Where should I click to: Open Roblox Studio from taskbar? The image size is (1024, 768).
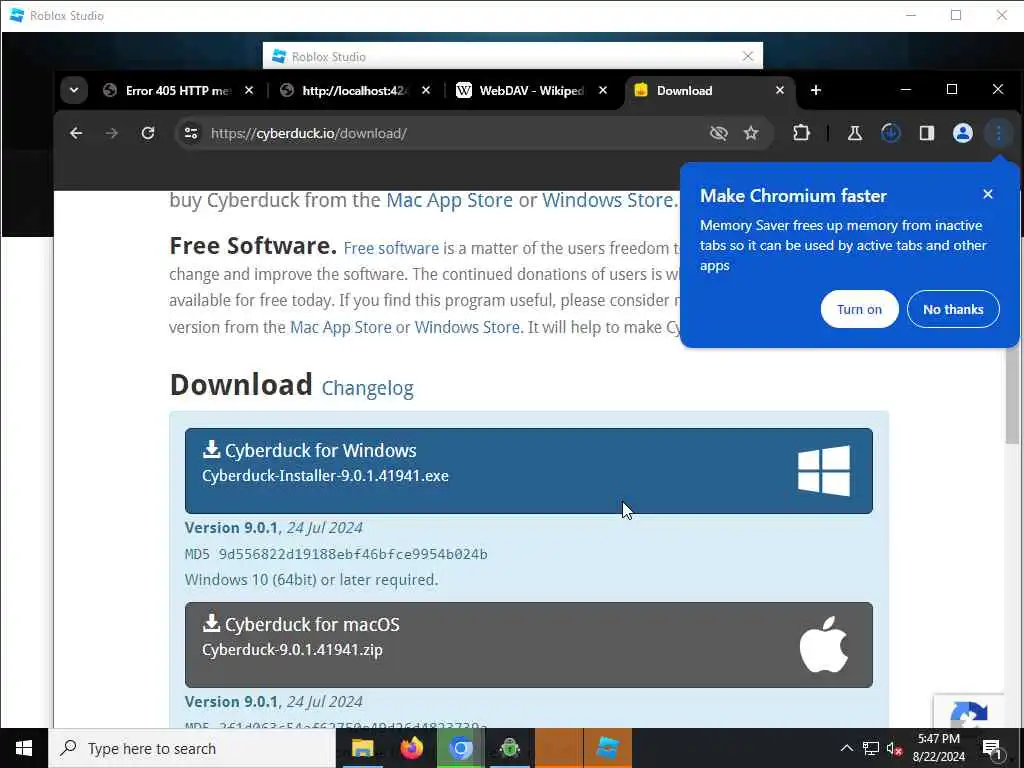[607, 748]
